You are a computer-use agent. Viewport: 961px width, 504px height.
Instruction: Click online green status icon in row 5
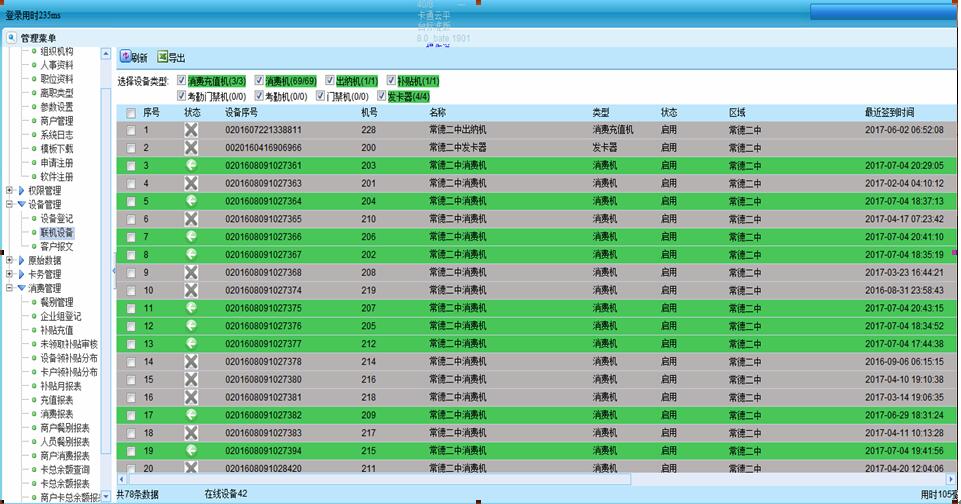point(191,200)
